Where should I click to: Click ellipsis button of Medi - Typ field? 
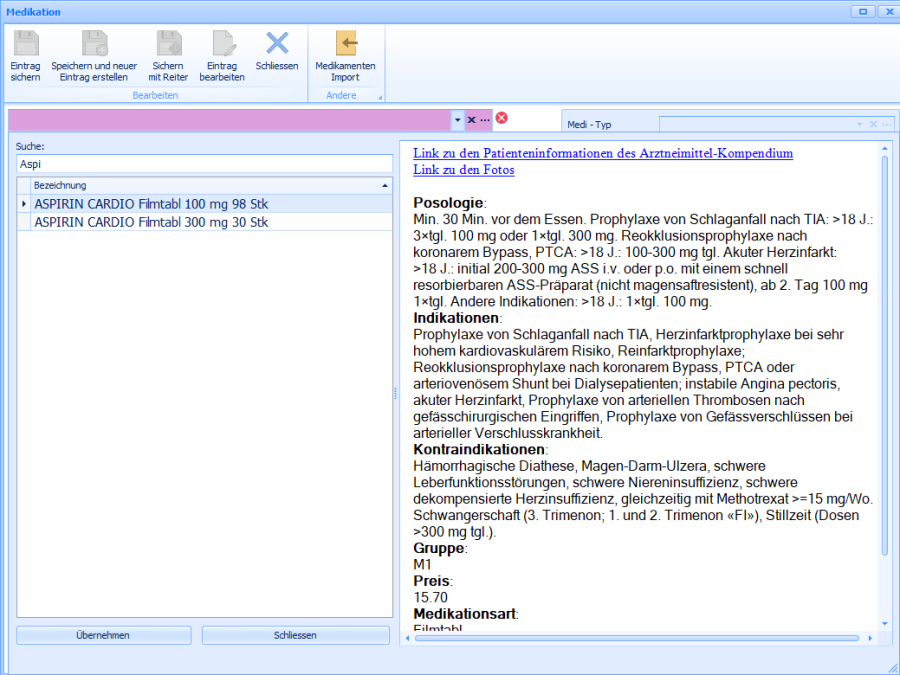887,124
